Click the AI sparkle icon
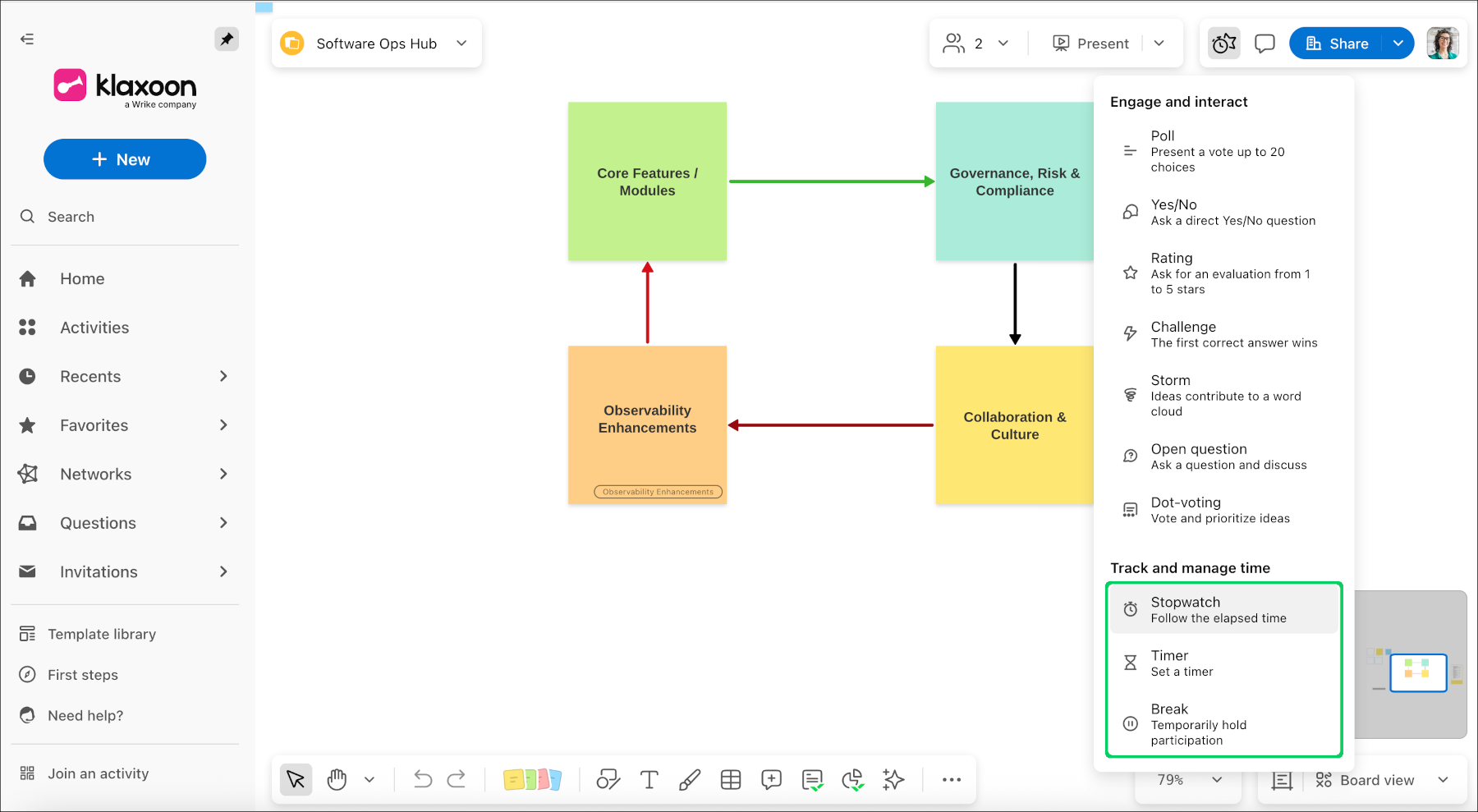The image size is (1478, 812). click(x=893, y=780)
